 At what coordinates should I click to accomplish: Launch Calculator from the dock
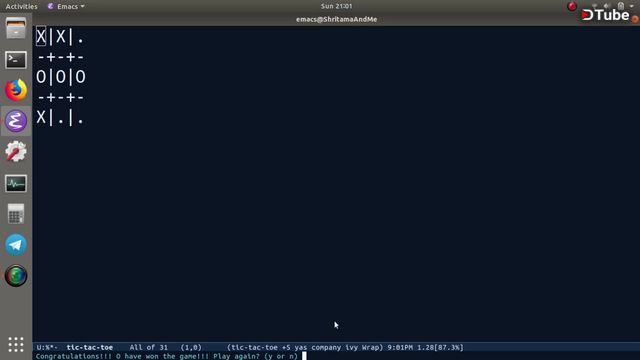(x=16, y=214)
